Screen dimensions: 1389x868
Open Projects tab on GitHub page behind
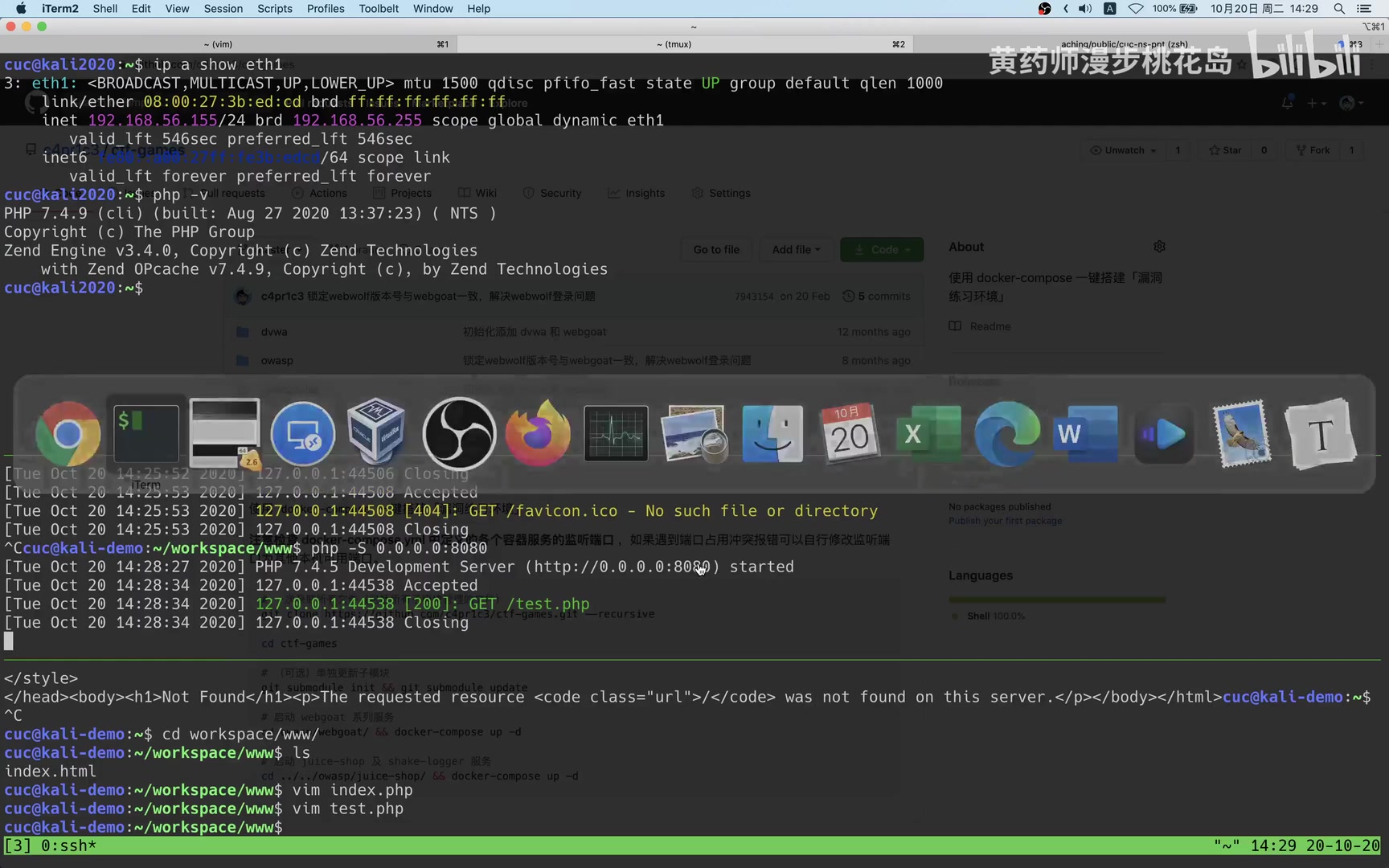(x=403, y=193)
